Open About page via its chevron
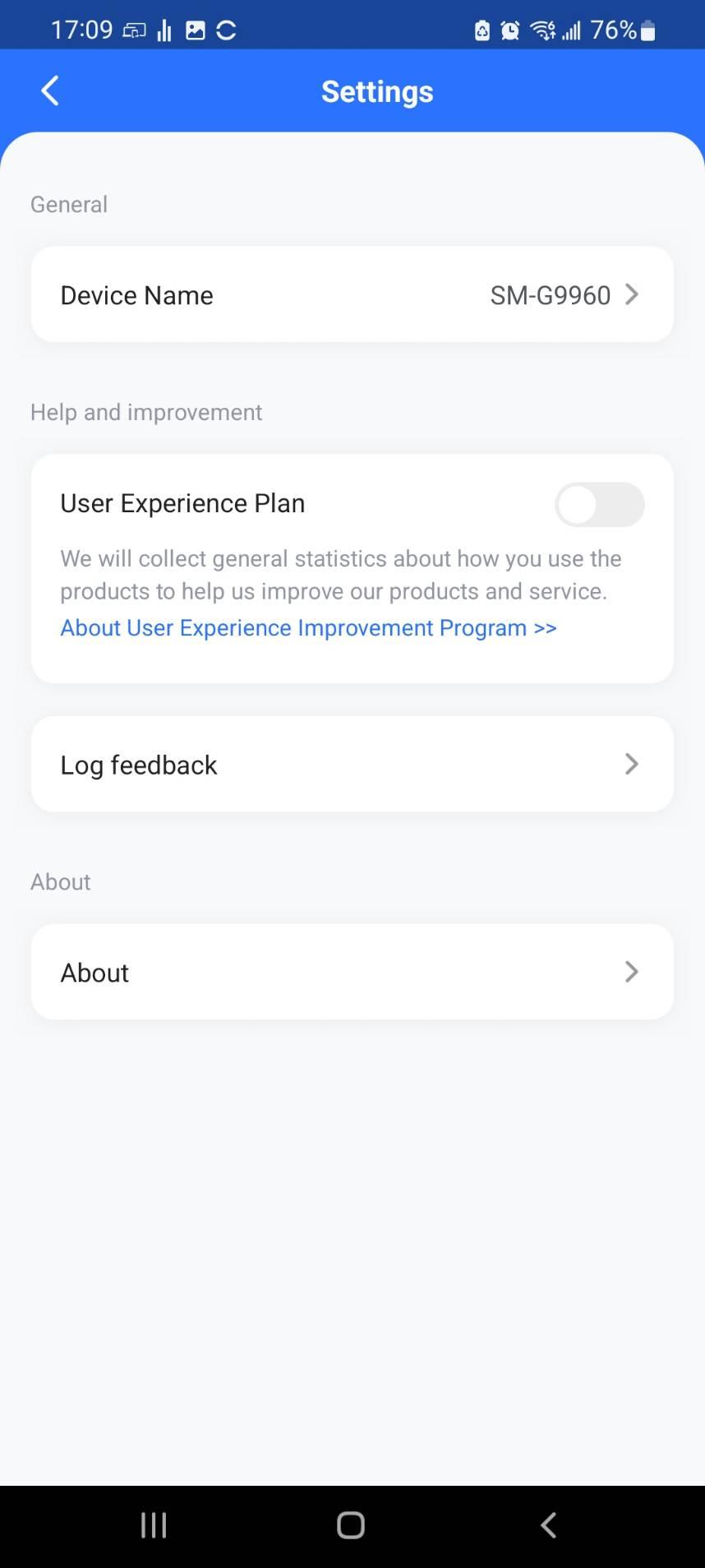The height and width of the screenshot is (1568, 705). coord(631,972)
